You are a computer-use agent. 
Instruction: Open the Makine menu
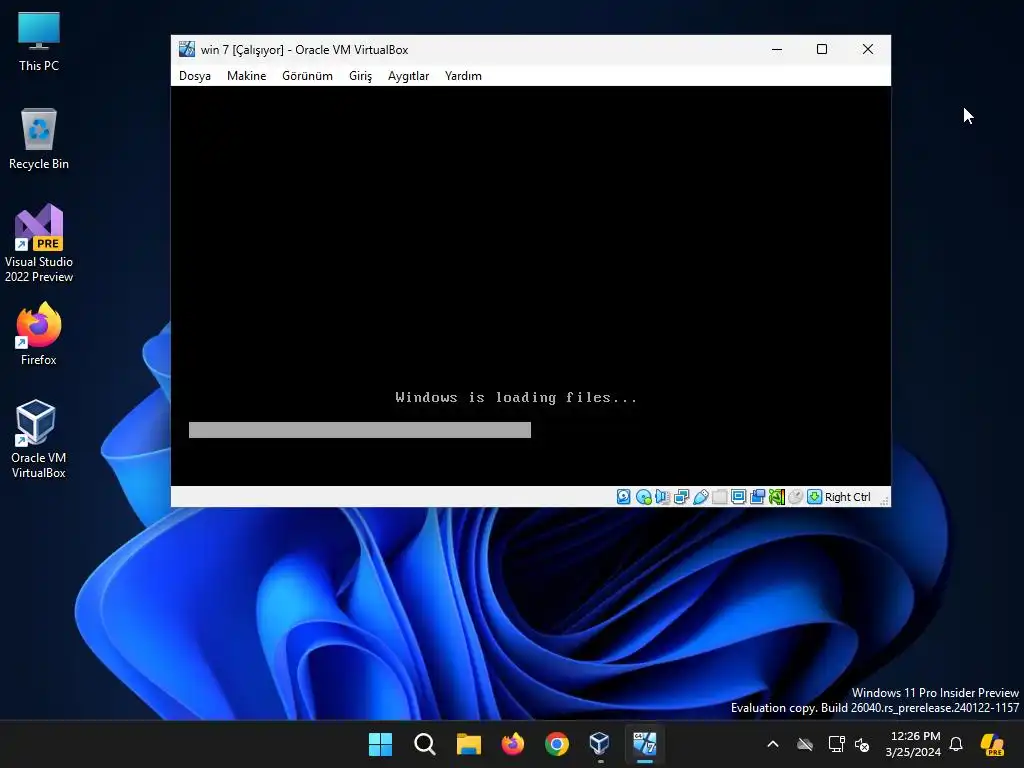246,76
